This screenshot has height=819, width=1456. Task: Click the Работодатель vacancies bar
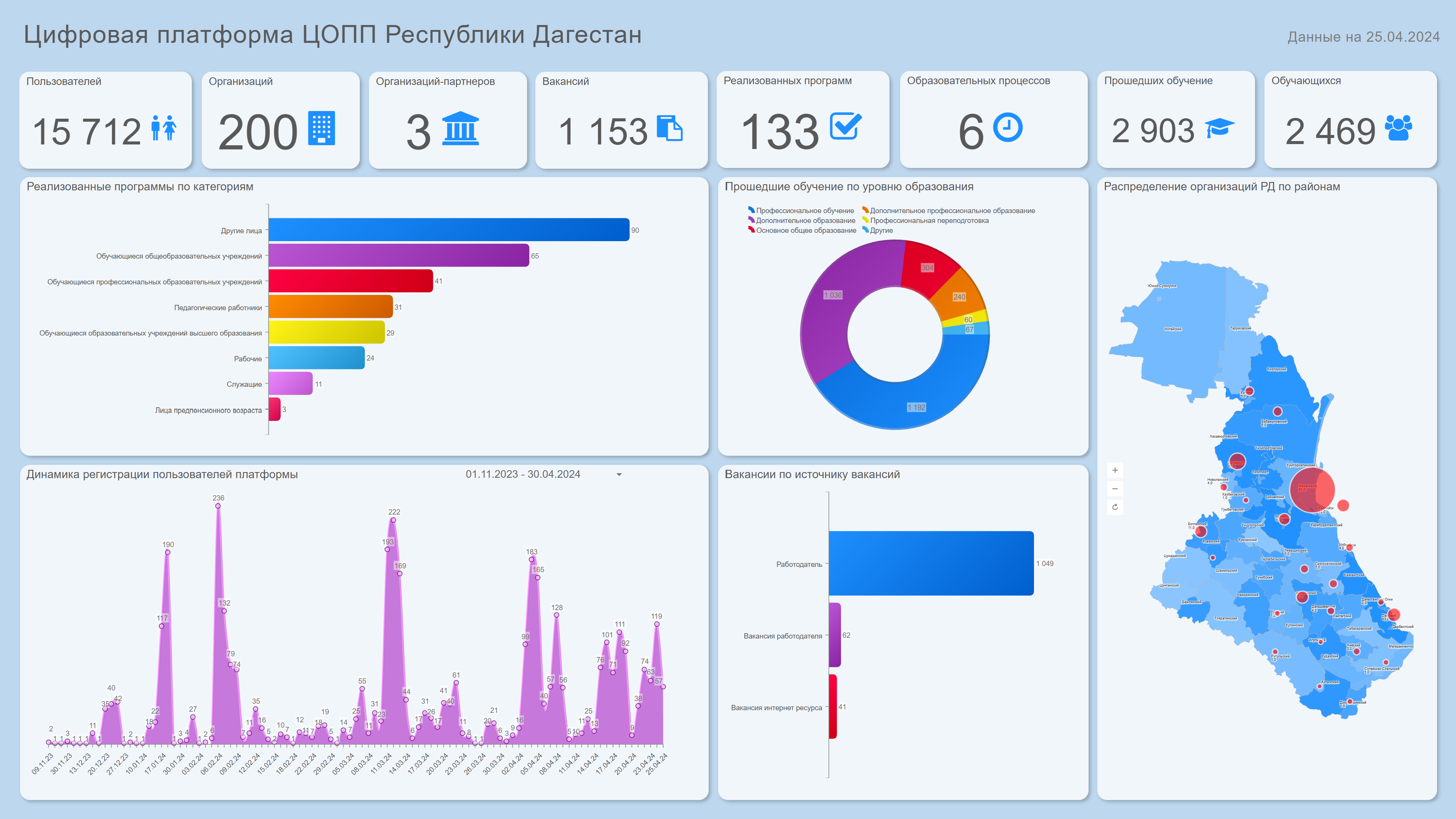(931, 563)
